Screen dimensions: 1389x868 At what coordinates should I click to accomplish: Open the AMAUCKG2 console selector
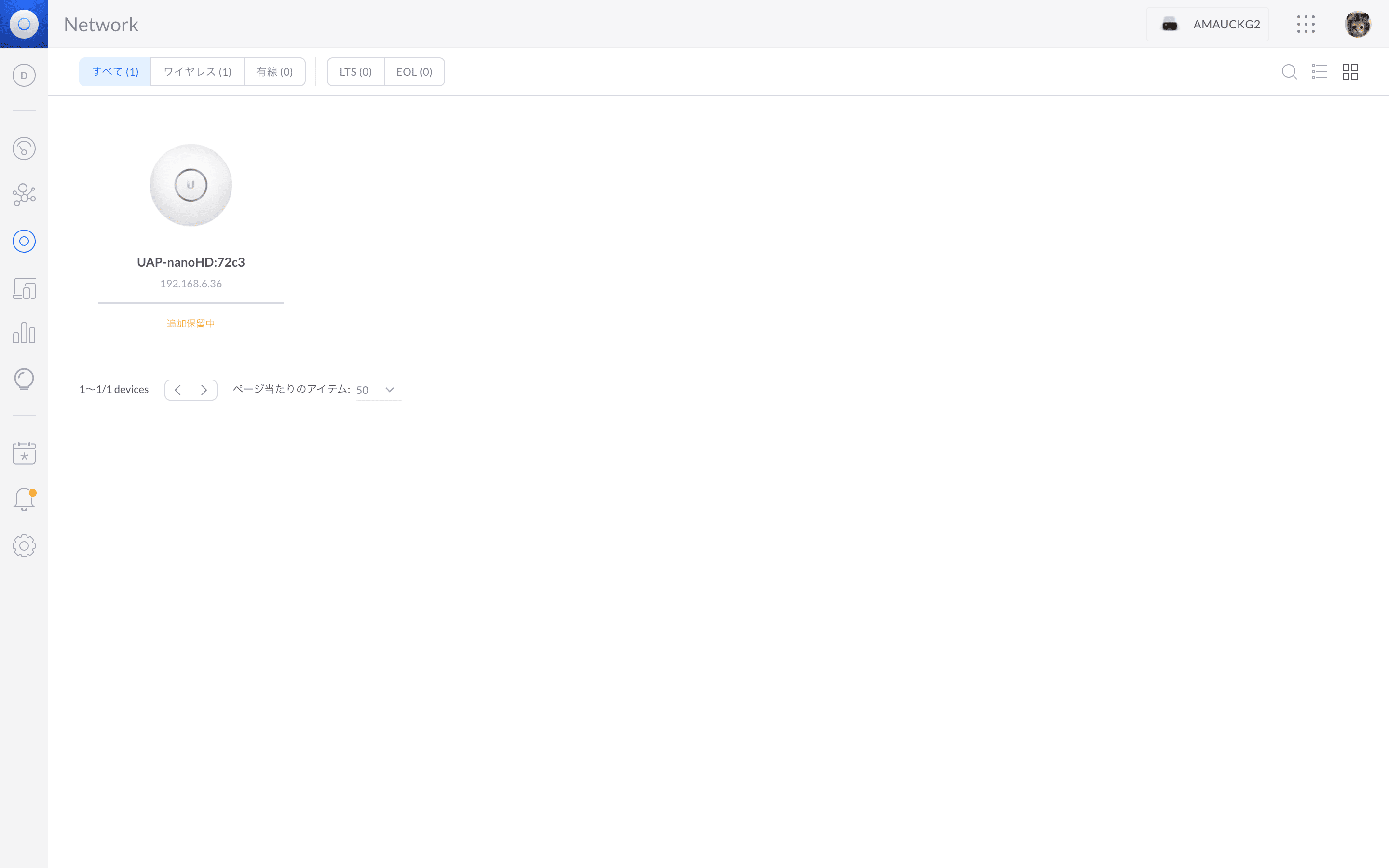pos(1208,24)
